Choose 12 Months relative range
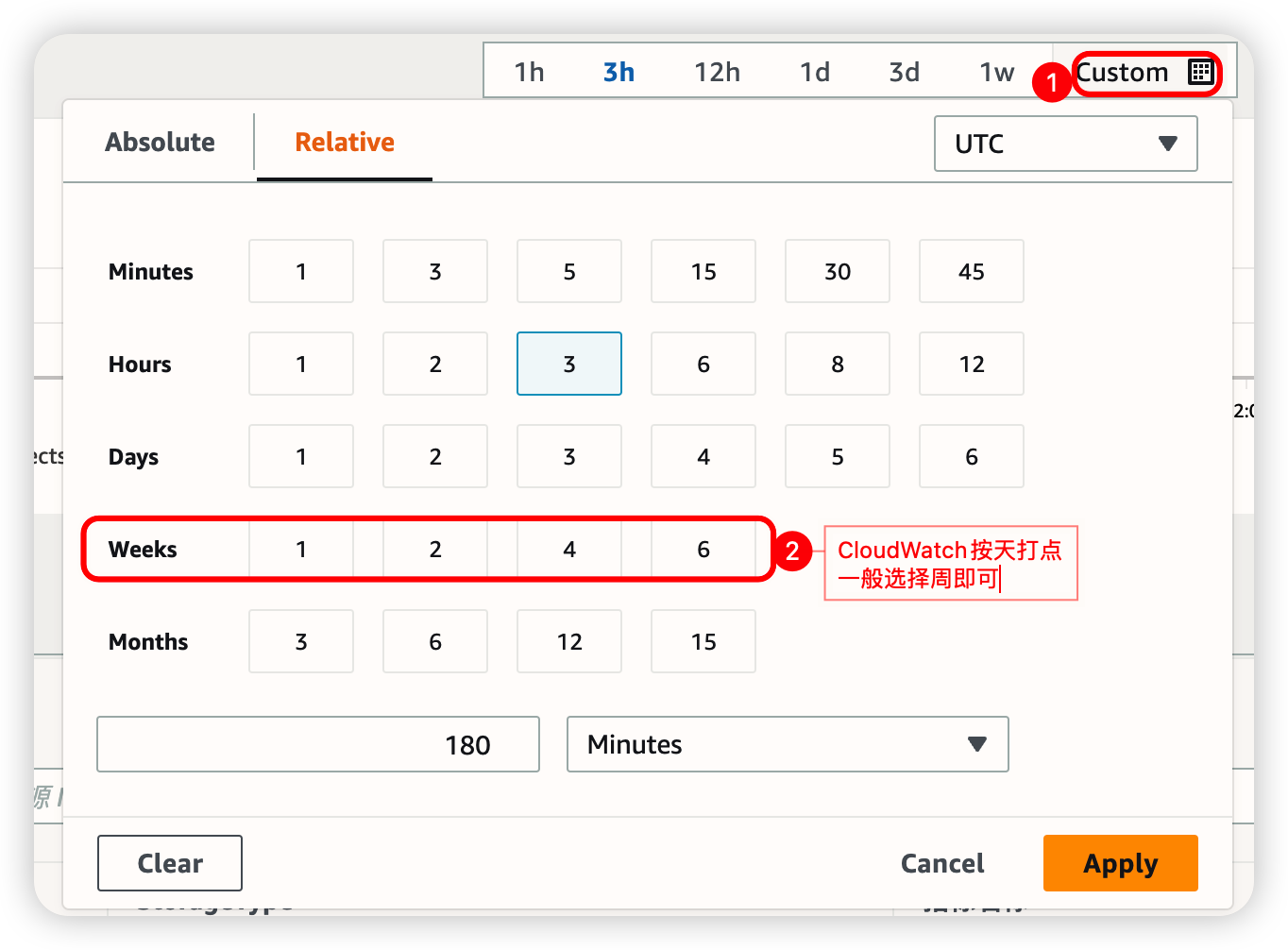This screenshot has height=950, width=1288. [x=569, y=641]
